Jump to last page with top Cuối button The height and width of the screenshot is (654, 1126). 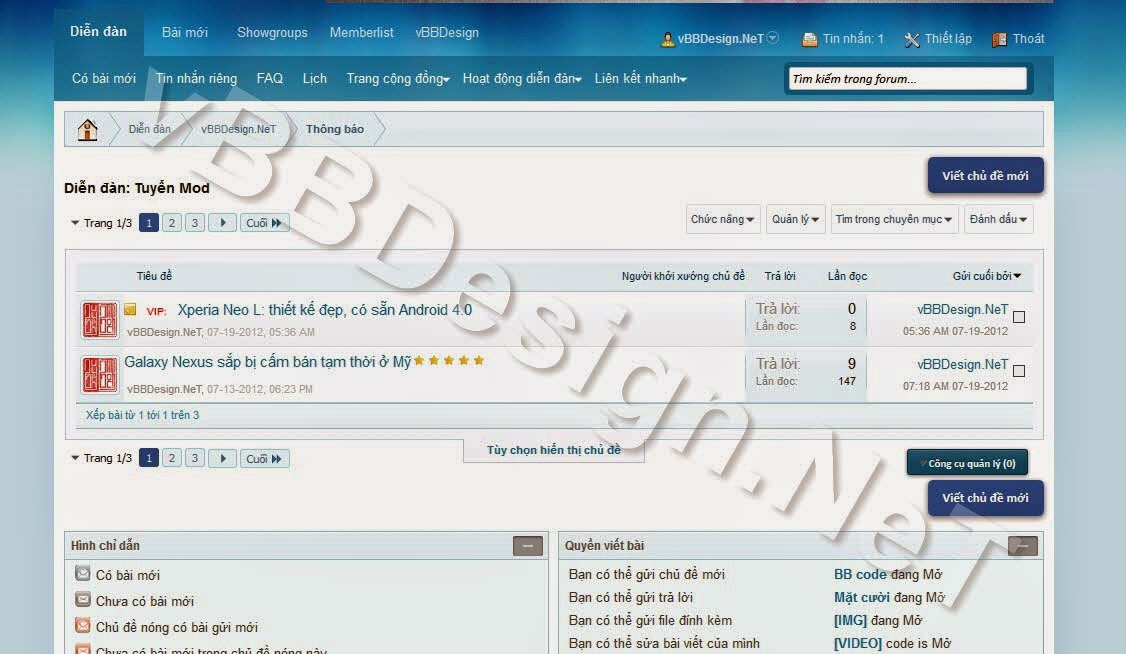point(264,223)
